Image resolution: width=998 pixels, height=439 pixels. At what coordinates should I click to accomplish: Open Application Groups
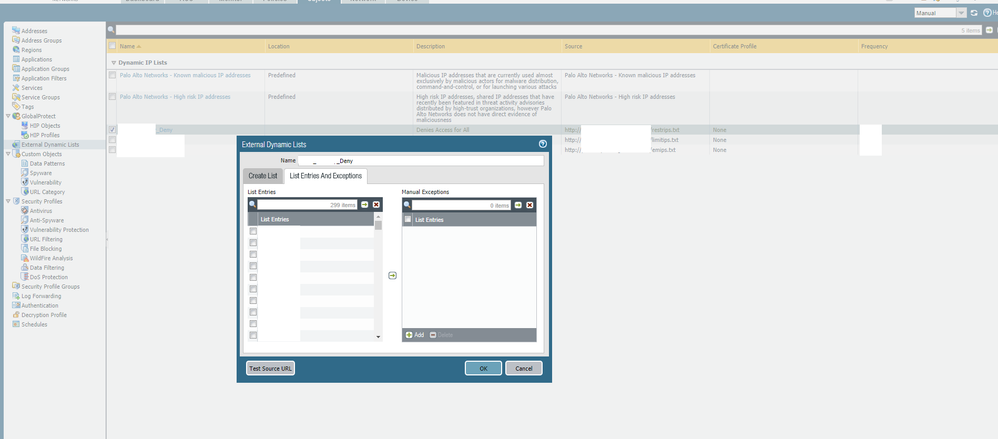45,69
